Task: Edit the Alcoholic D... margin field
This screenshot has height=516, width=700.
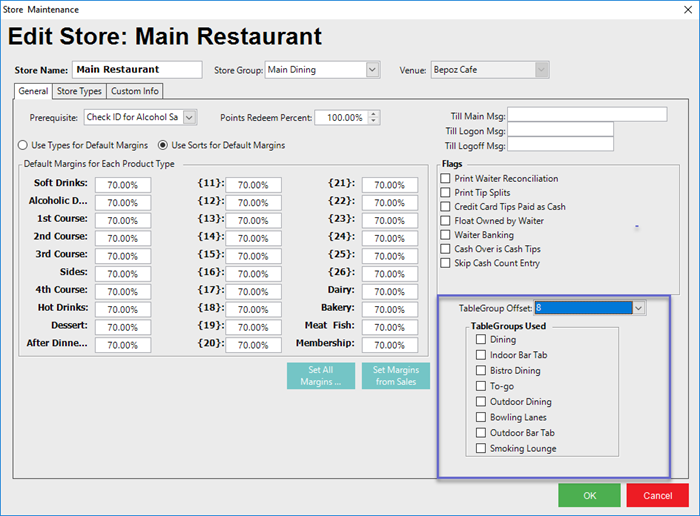Action: [x=123, y=203]
